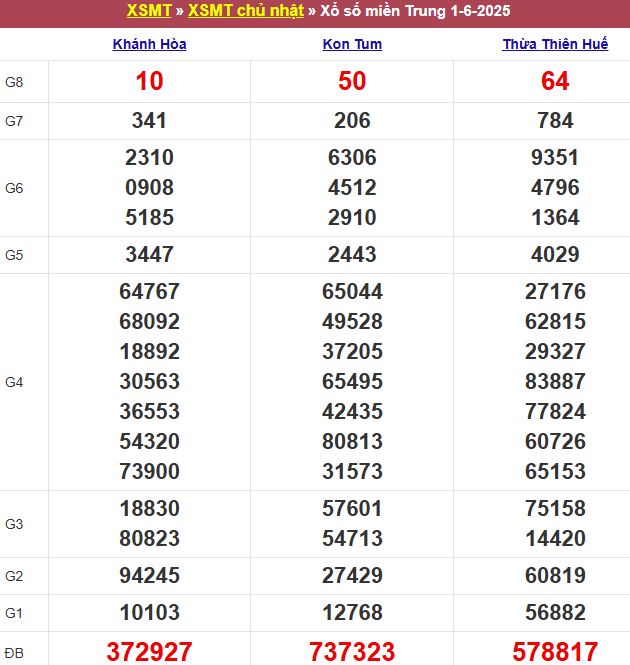The image size is (630, 665).
Task: Open the Thừa Thiên Huế province link
Action: click(555, 44)
